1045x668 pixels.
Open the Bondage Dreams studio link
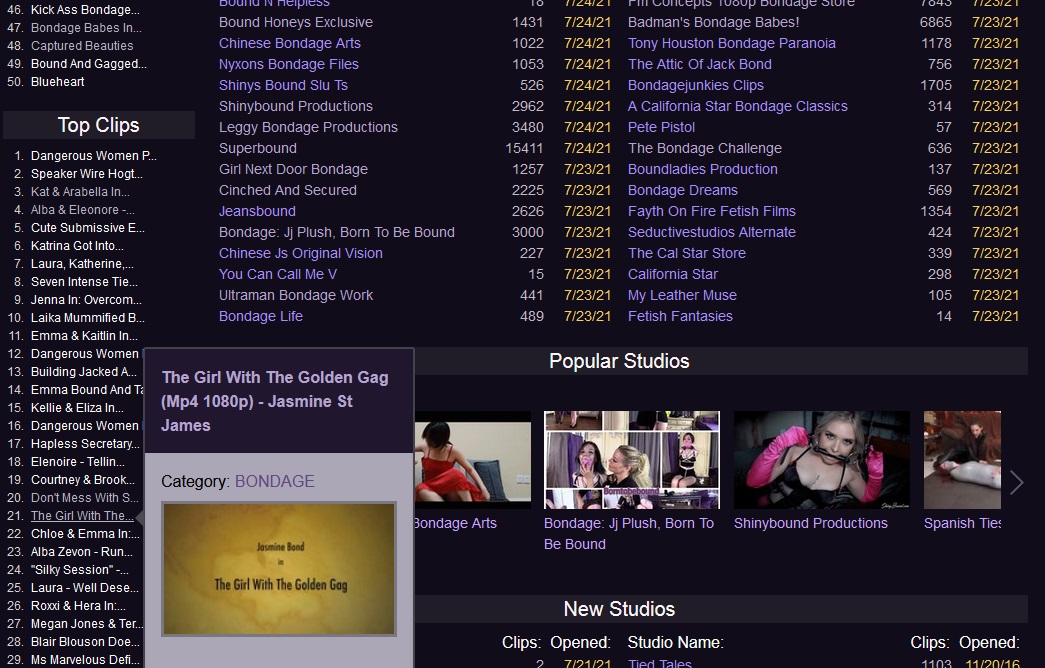pyautogui.click(x=682, y=190)
